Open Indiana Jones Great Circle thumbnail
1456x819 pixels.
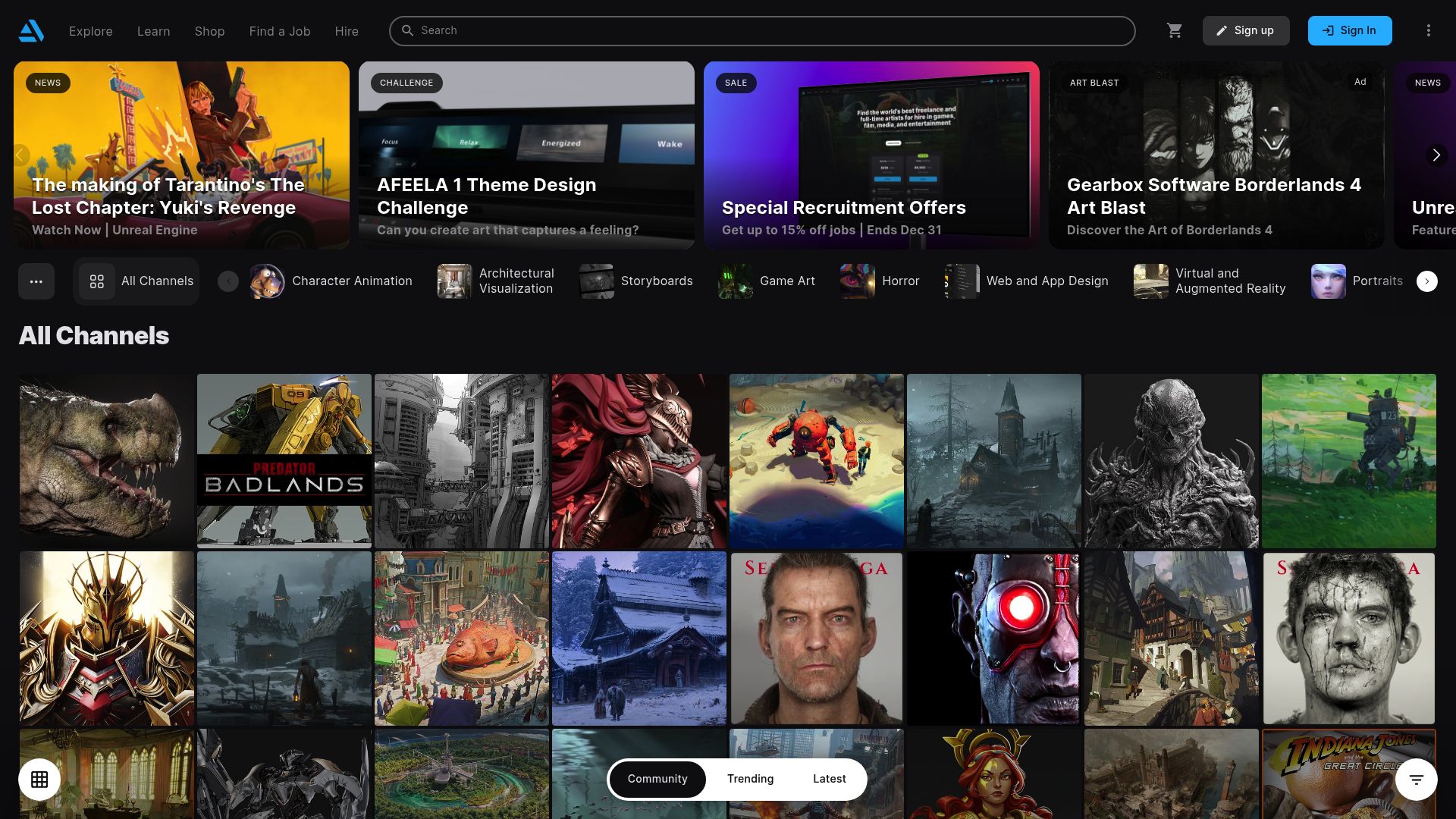pyautogui.click(x=1349, y=773)
